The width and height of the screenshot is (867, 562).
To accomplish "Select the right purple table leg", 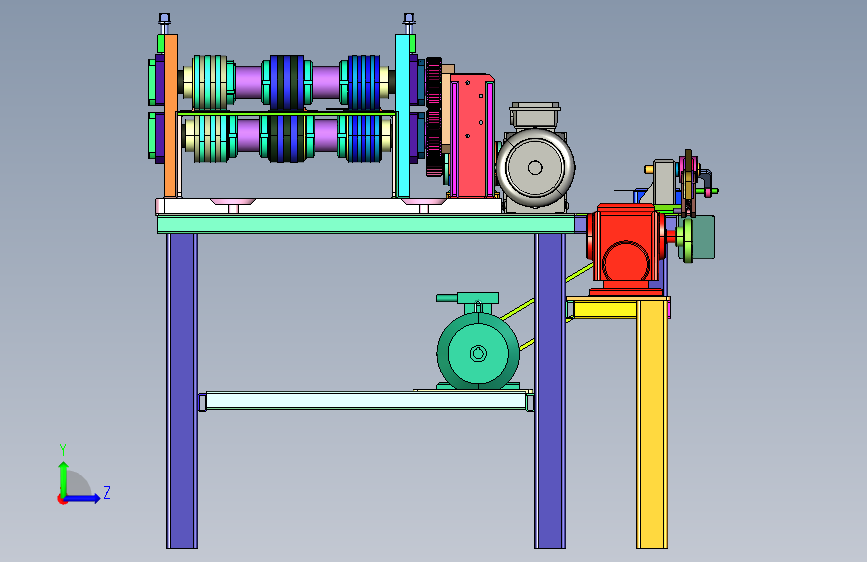I will [x=550, y=391].
